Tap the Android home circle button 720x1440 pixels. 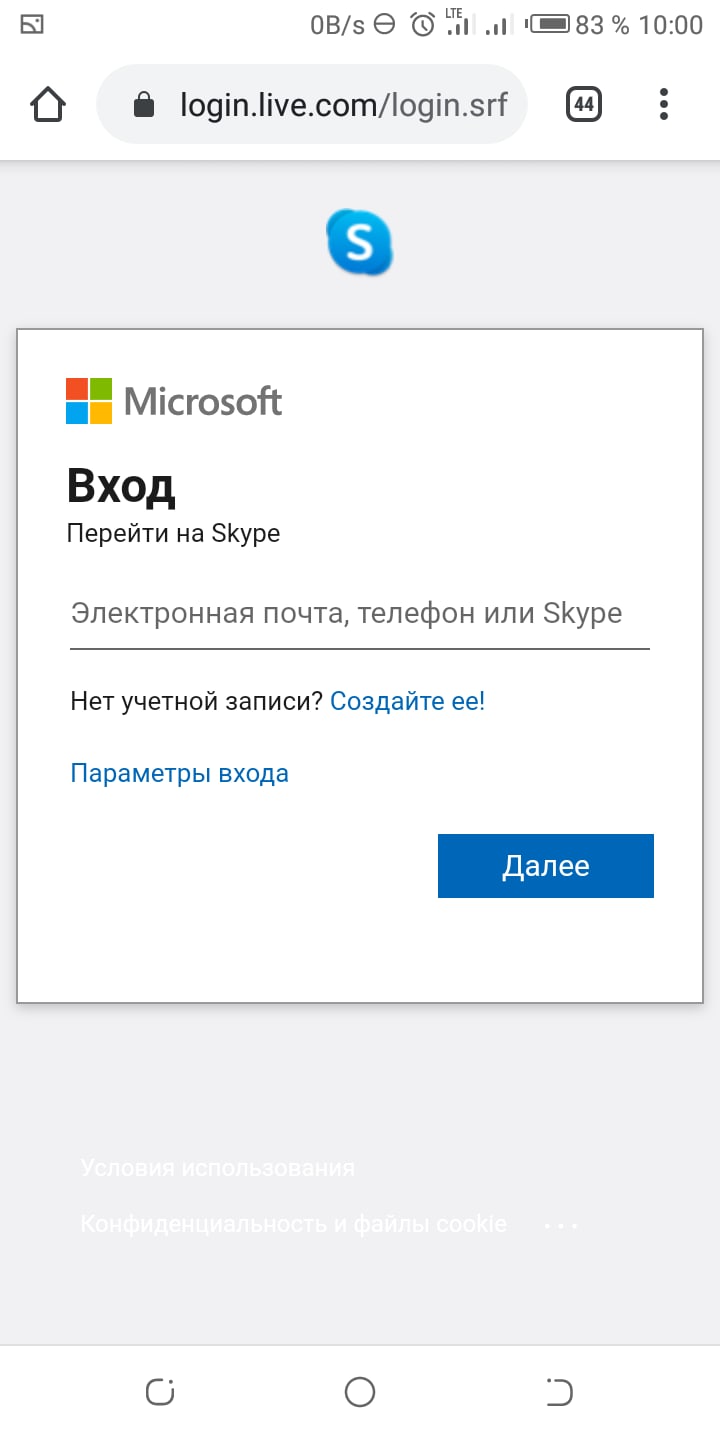(x=360, y=1392)
